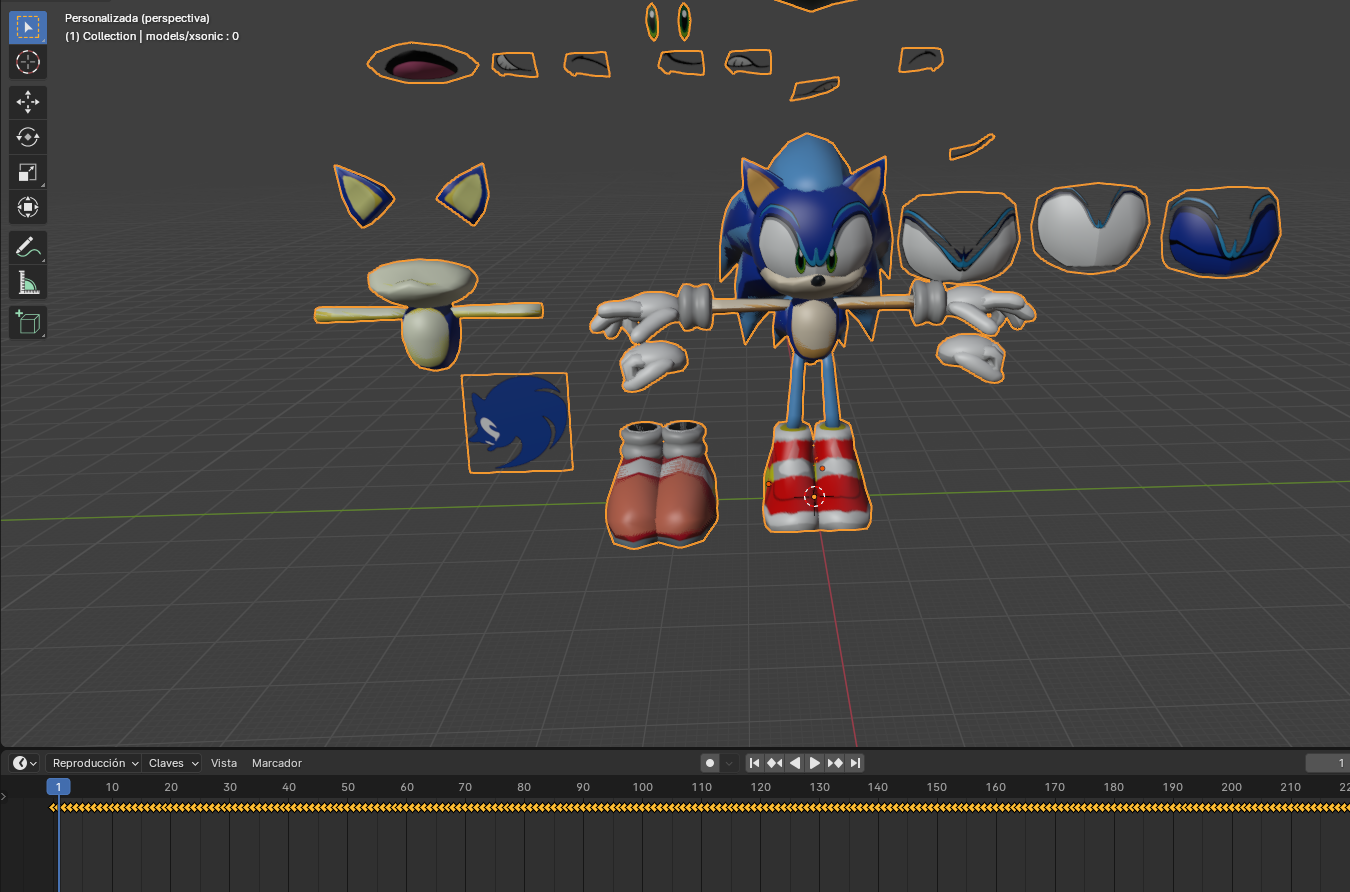
Task: Play the animation in reverse
Action: [x=795, y=763]
